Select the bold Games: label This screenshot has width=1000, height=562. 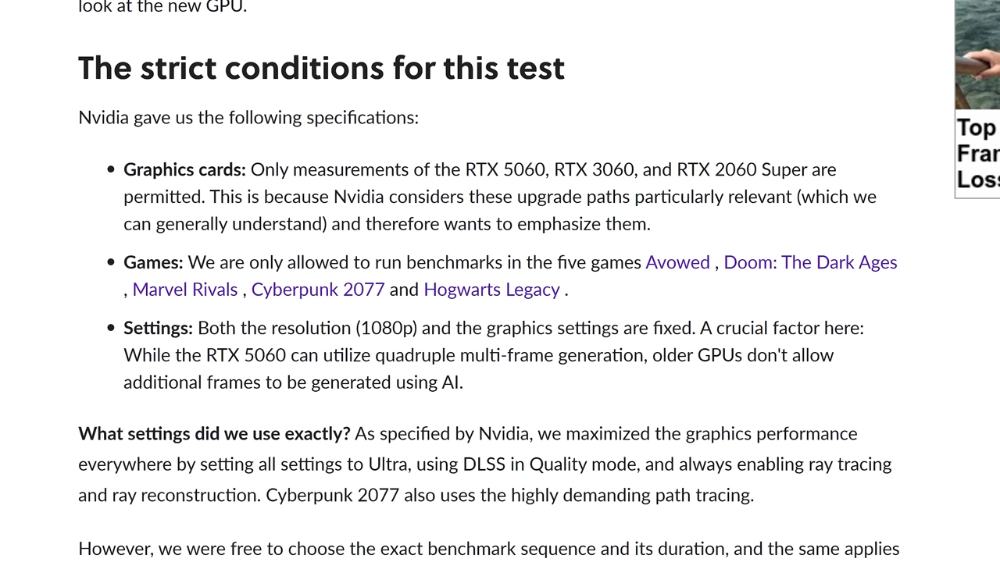point(153,262)
